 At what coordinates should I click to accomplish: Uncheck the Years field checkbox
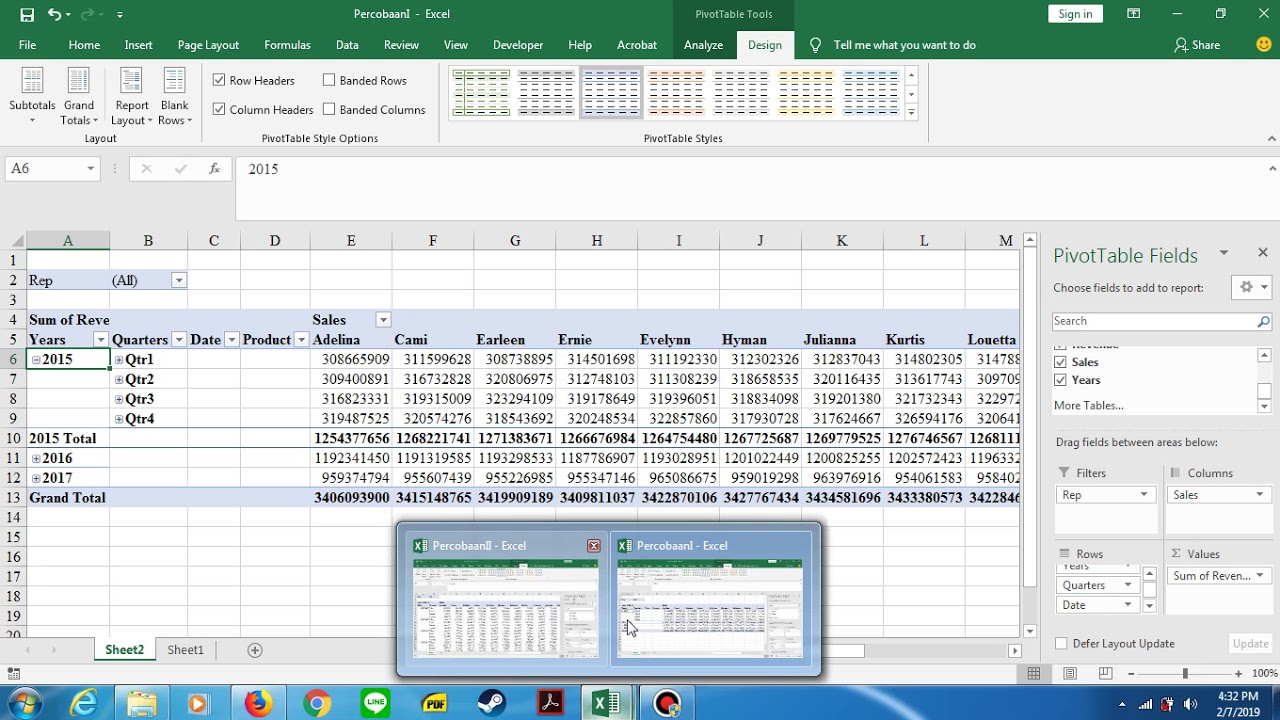(1060, 380)
